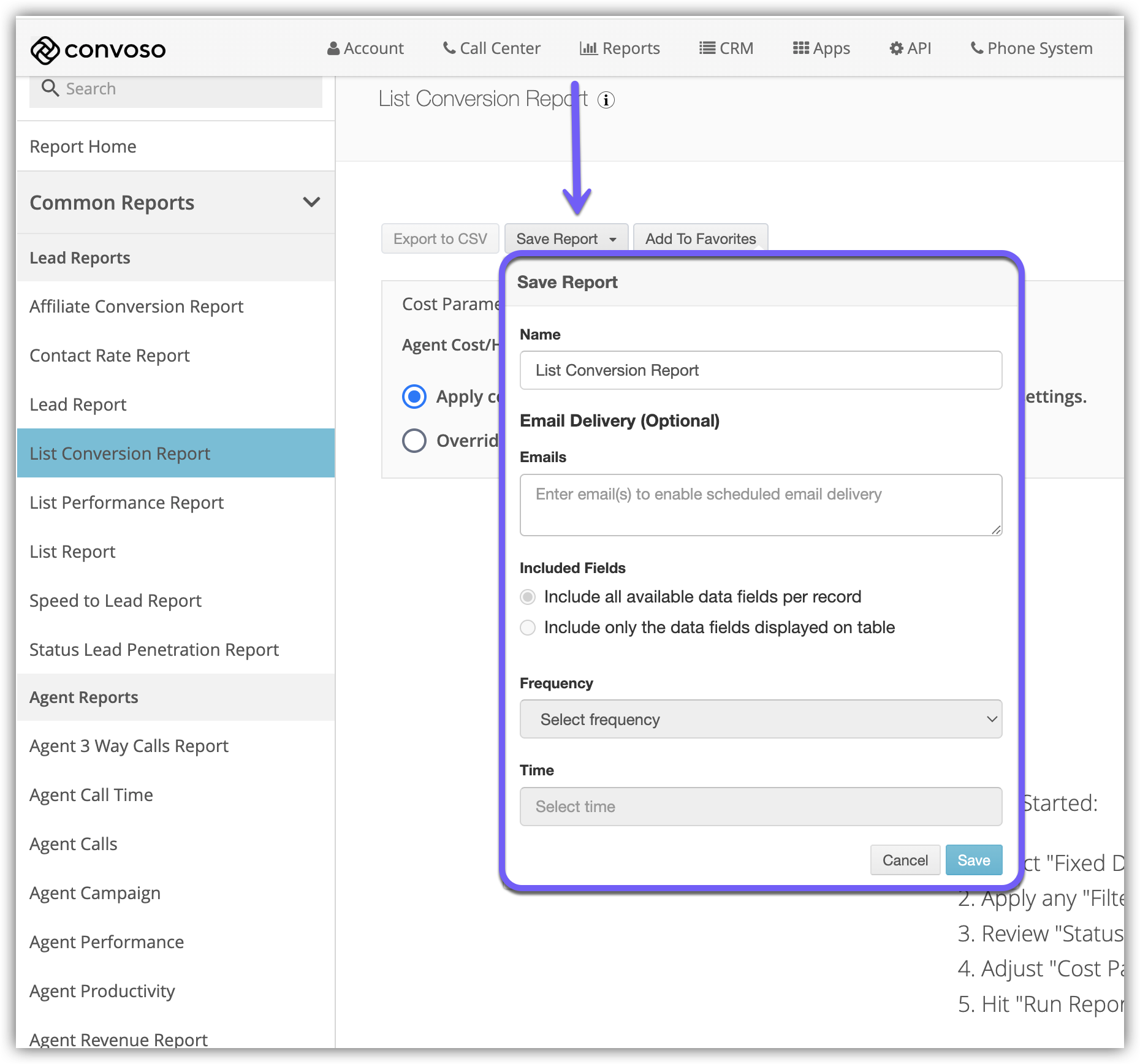Open the Phone System menu

[1032, 48]
